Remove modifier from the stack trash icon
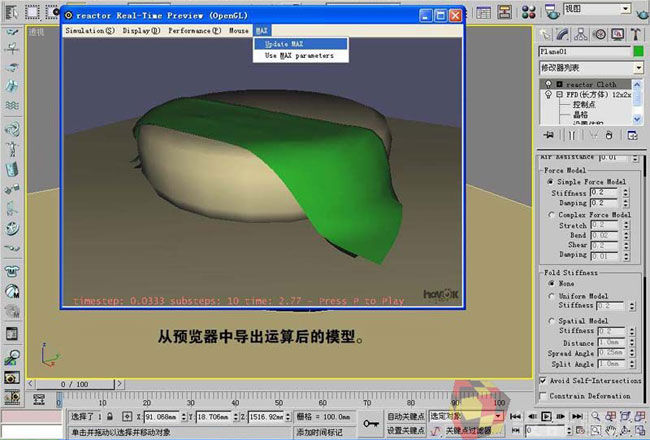The height and width of the screenshot is (440, 650). pyautogui.click(x=609, y=135)
